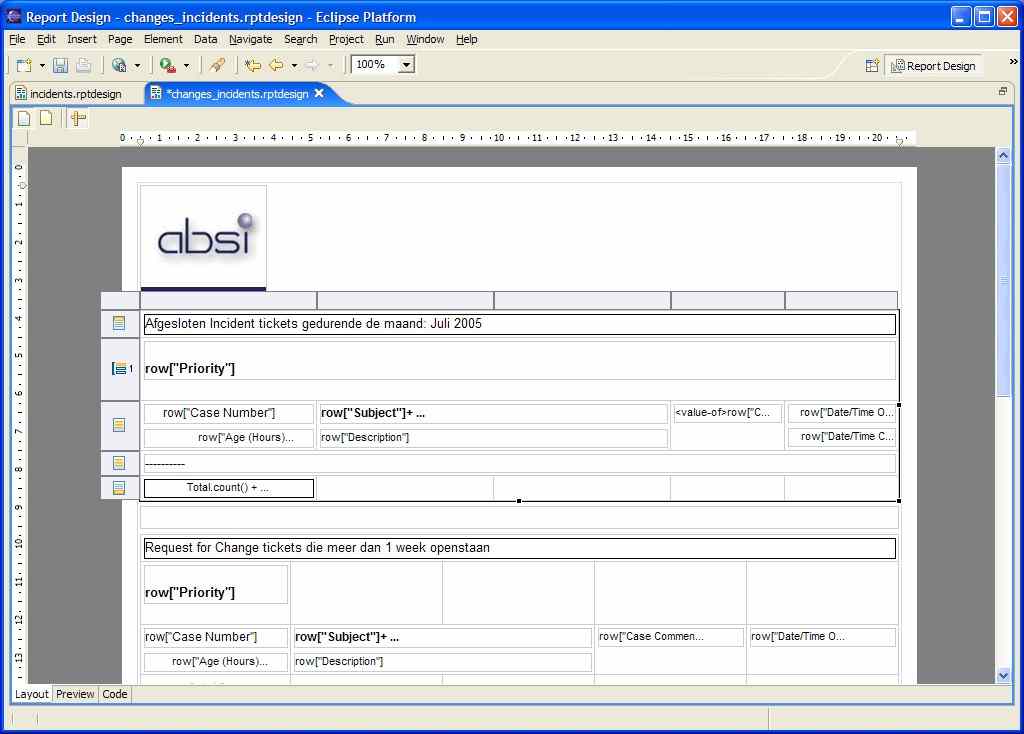Select the table footer row icon
The height and width of the screenshot is (734, 1024).
[x=119, y=488]
